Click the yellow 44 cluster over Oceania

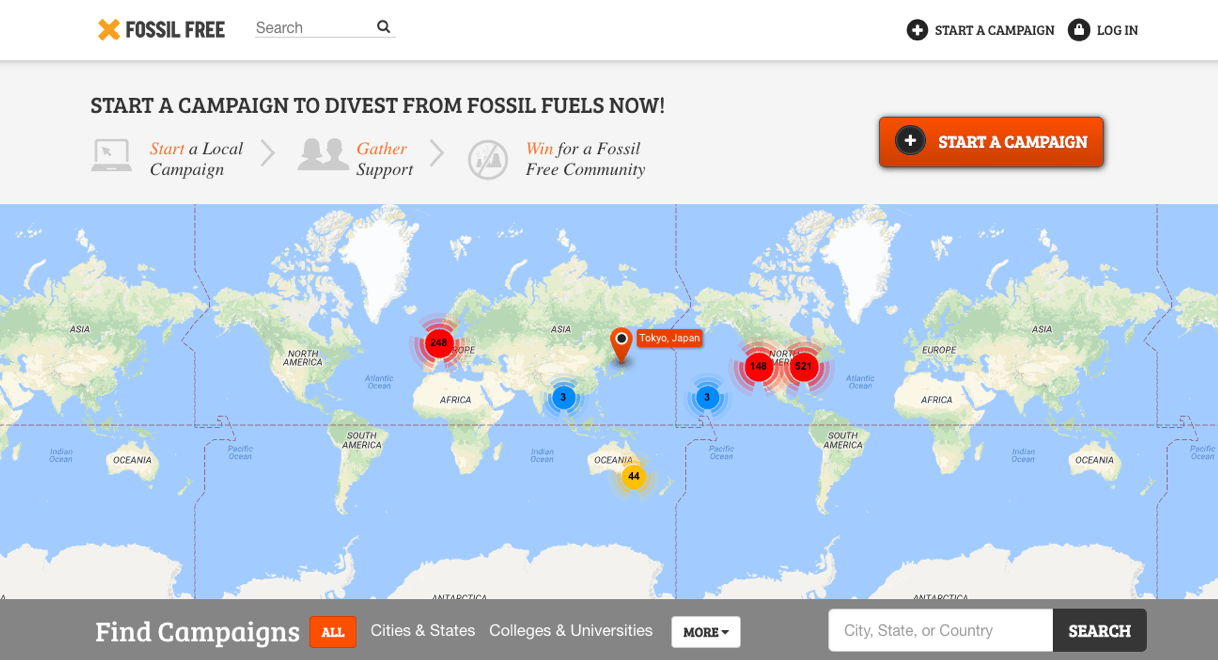633,477
